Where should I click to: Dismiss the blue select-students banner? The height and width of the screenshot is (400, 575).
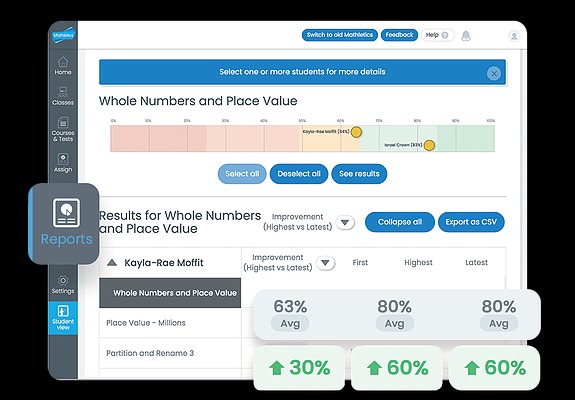point(494,73)
